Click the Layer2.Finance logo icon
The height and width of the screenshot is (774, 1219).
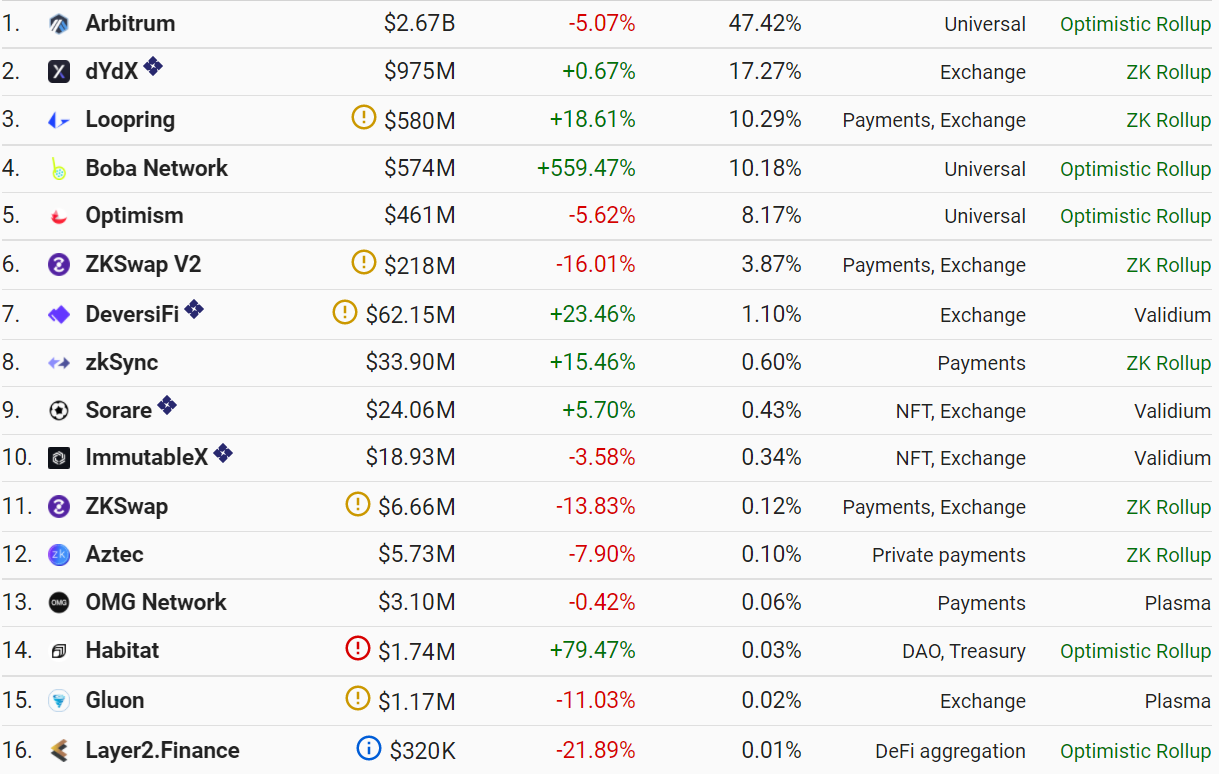[59, 751]
